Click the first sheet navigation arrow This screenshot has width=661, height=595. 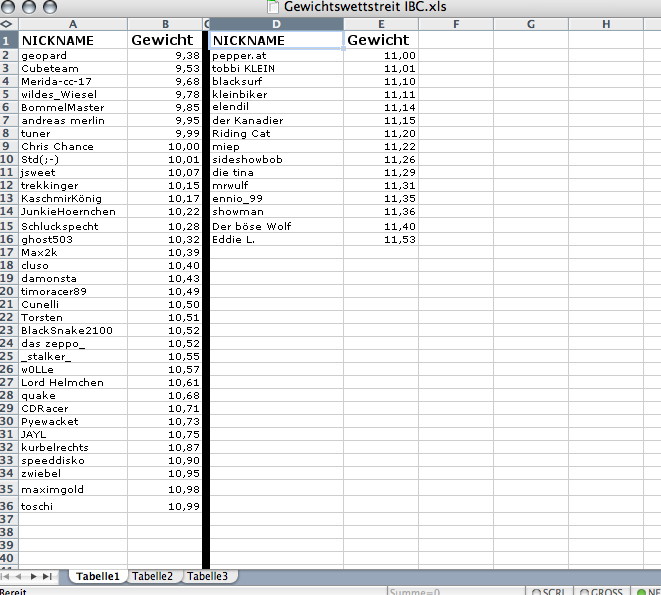click(8, 576)
